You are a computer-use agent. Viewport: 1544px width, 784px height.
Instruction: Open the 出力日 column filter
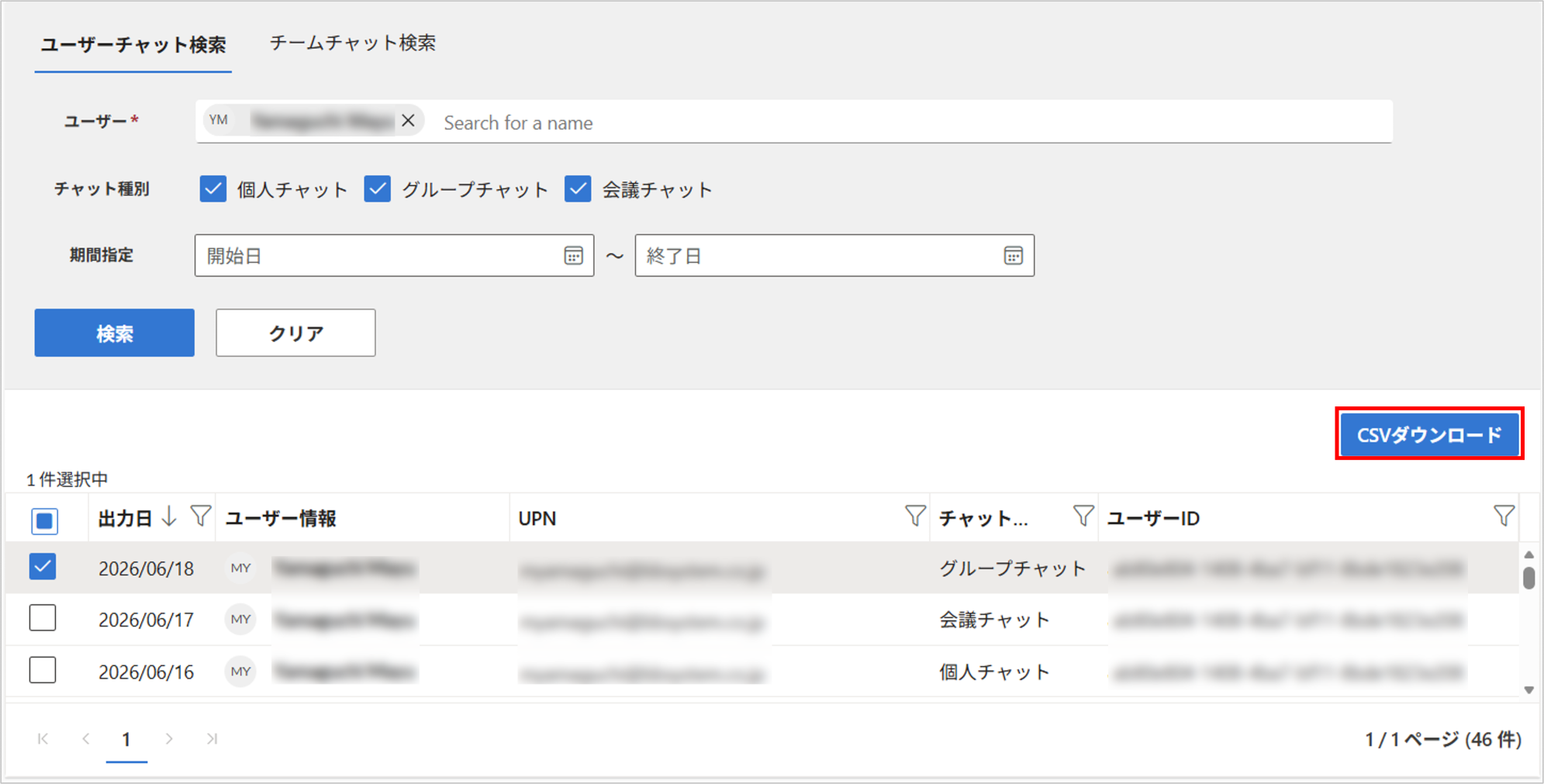201,516
